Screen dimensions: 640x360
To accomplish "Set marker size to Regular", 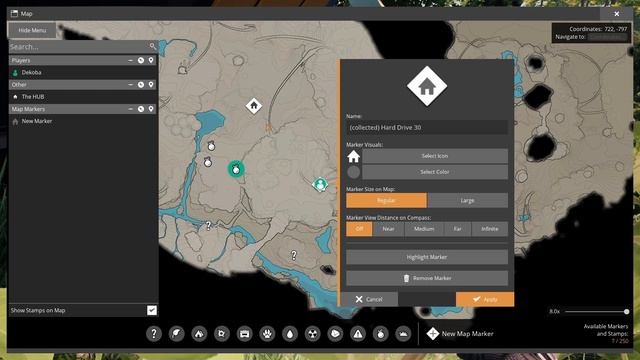I will click(x=386, y=200).
